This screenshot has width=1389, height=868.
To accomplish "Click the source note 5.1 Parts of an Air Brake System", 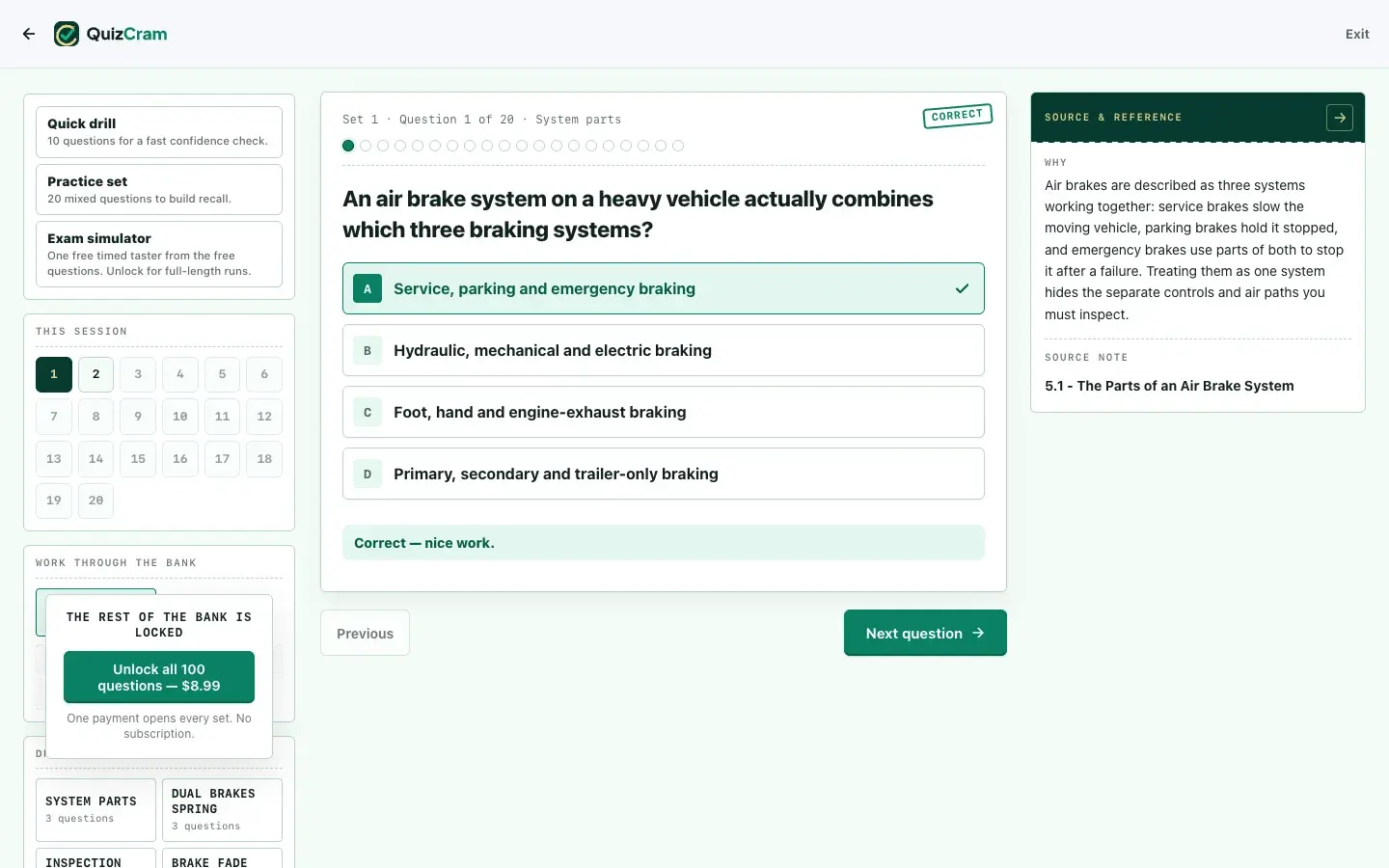I will [1169, 386].
